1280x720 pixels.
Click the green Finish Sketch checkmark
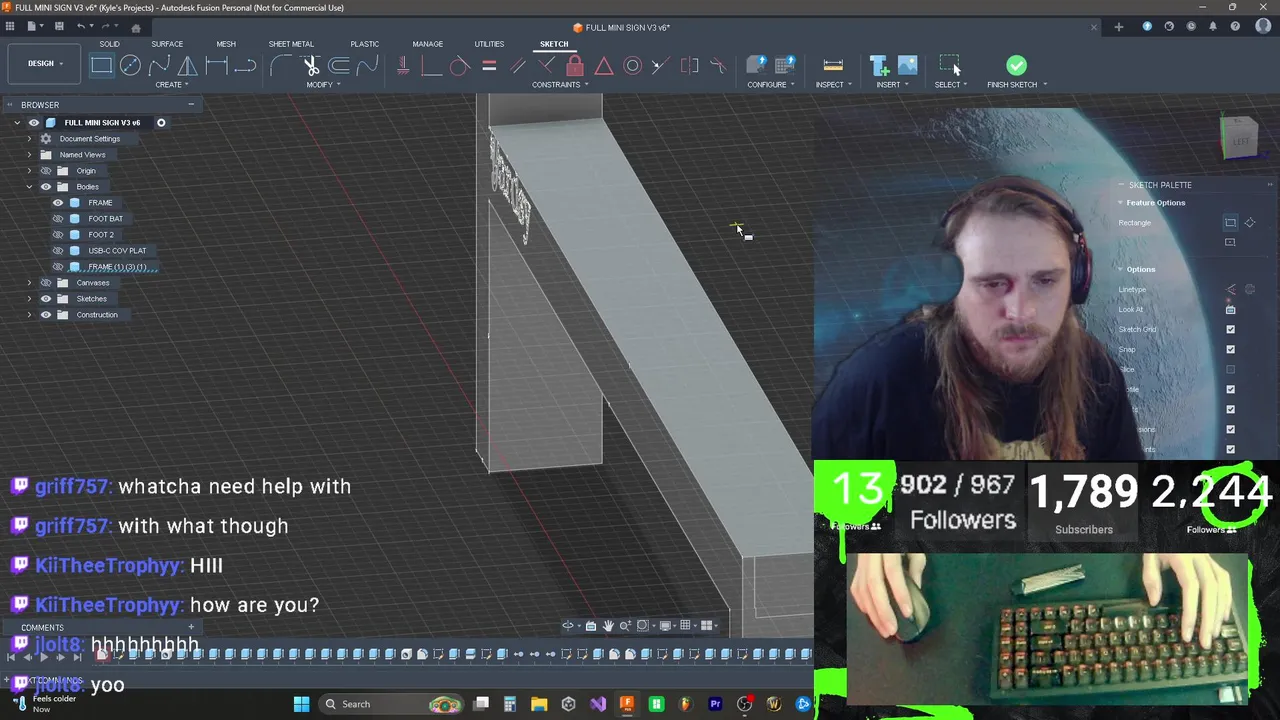1016,66
